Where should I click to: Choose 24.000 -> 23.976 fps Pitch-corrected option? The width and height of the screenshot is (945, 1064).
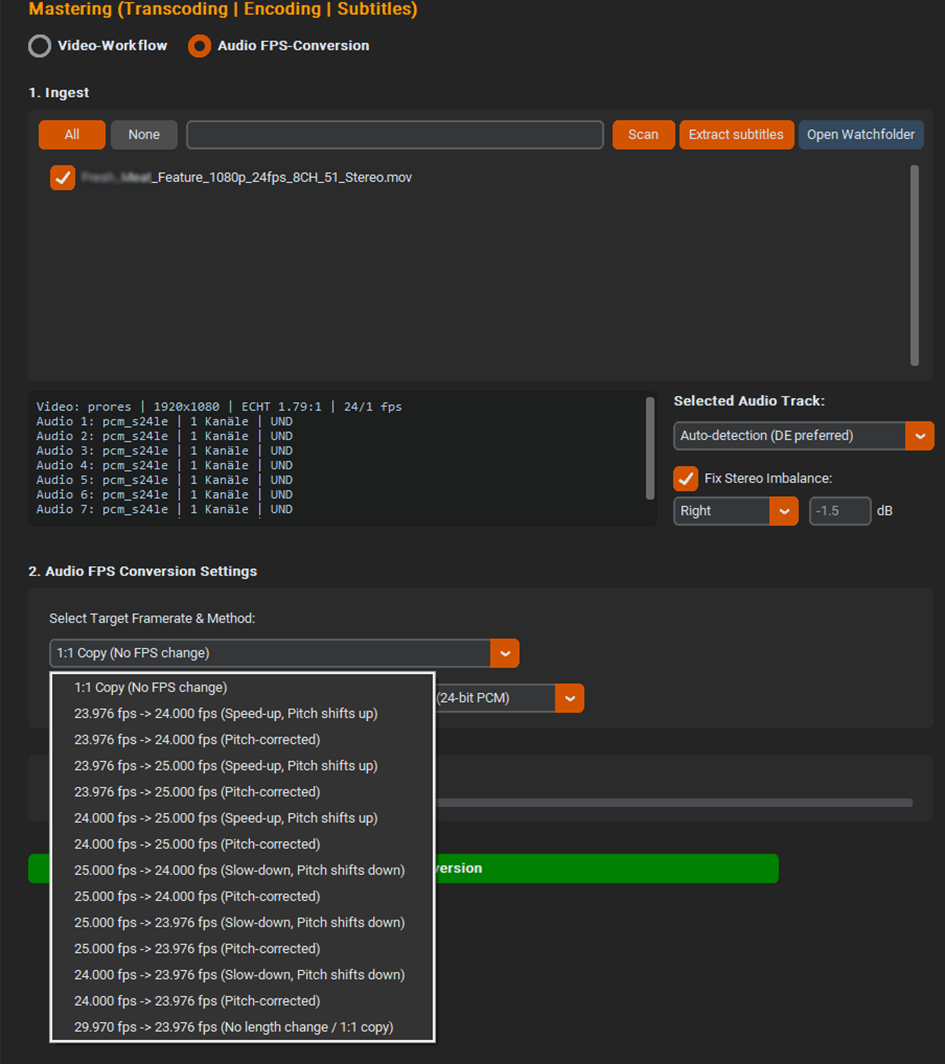(243, 1001)
